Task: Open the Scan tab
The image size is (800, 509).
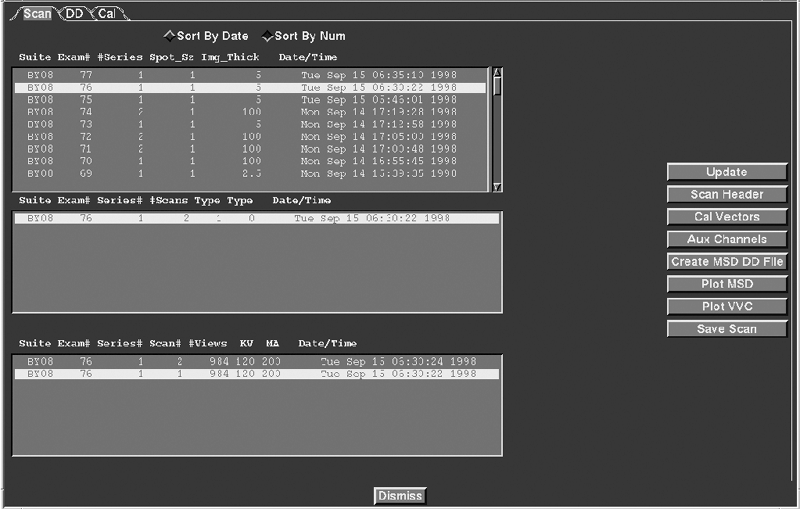Action: coord(36,13)
